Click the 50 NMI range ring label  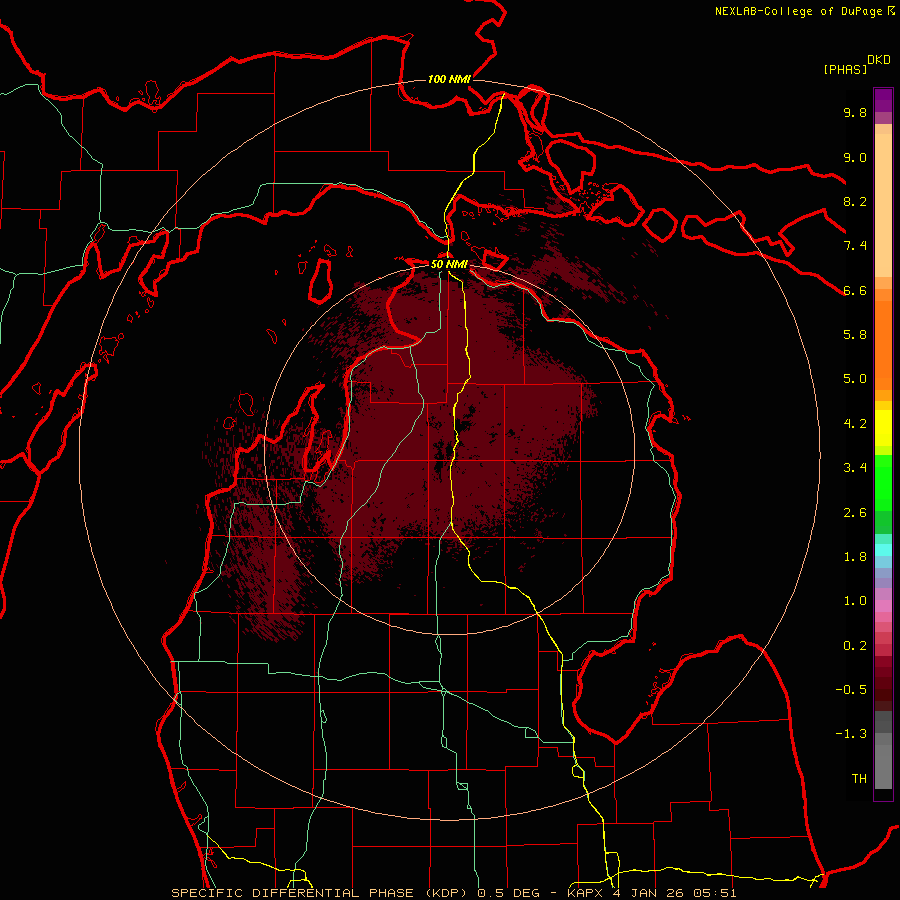[x=449, y=264]
